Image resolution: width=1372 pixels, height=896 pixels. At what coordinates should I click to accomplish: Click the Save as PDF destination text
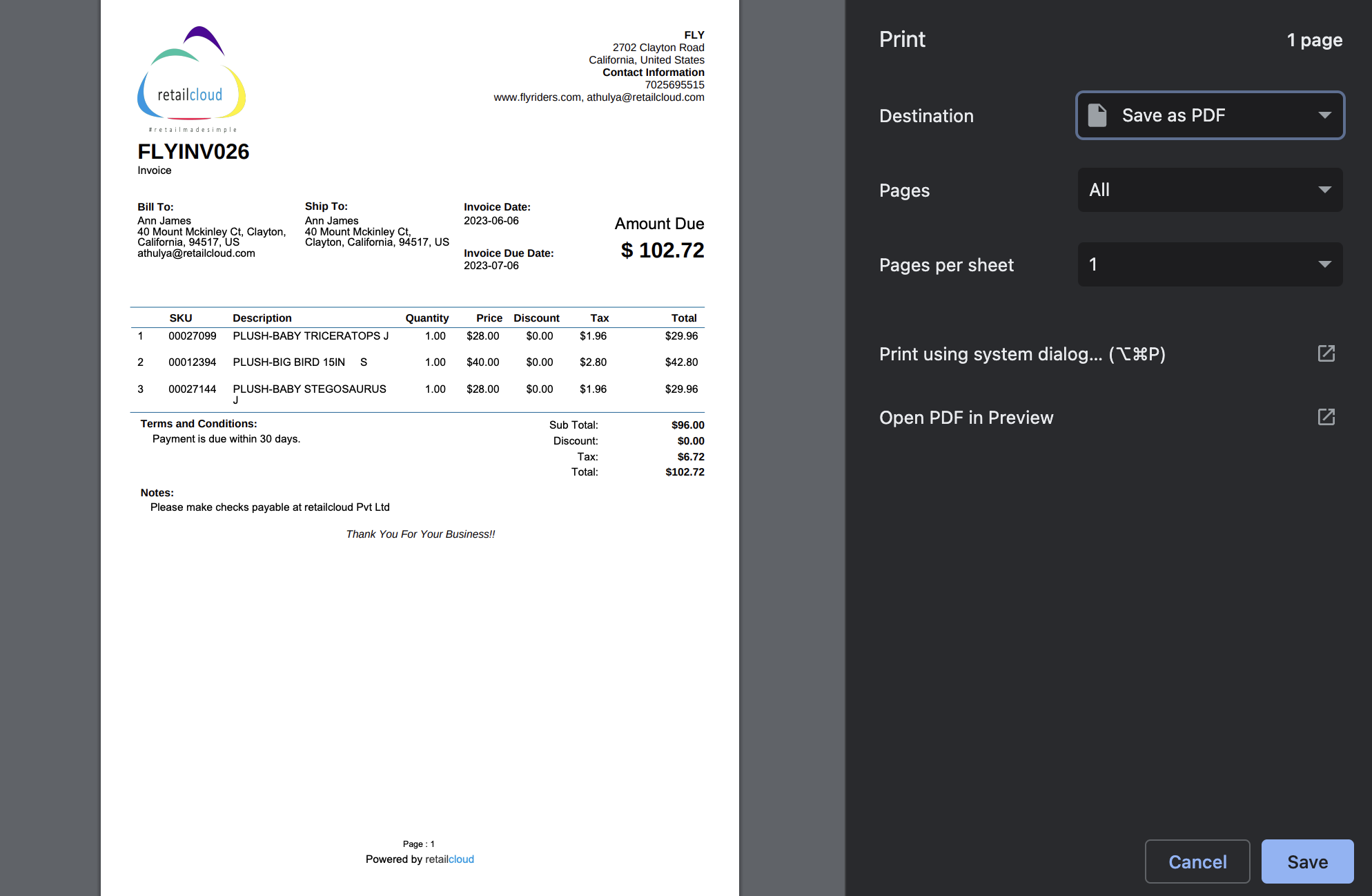tap(1173, 115)
